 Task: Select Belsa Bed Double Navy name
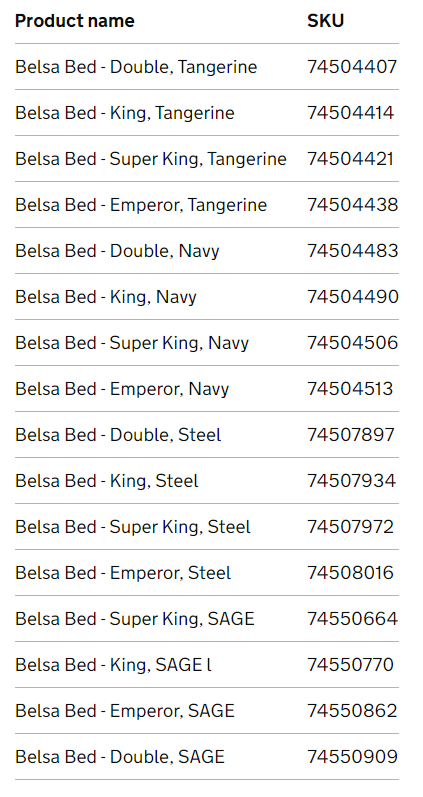pos(117,251)
